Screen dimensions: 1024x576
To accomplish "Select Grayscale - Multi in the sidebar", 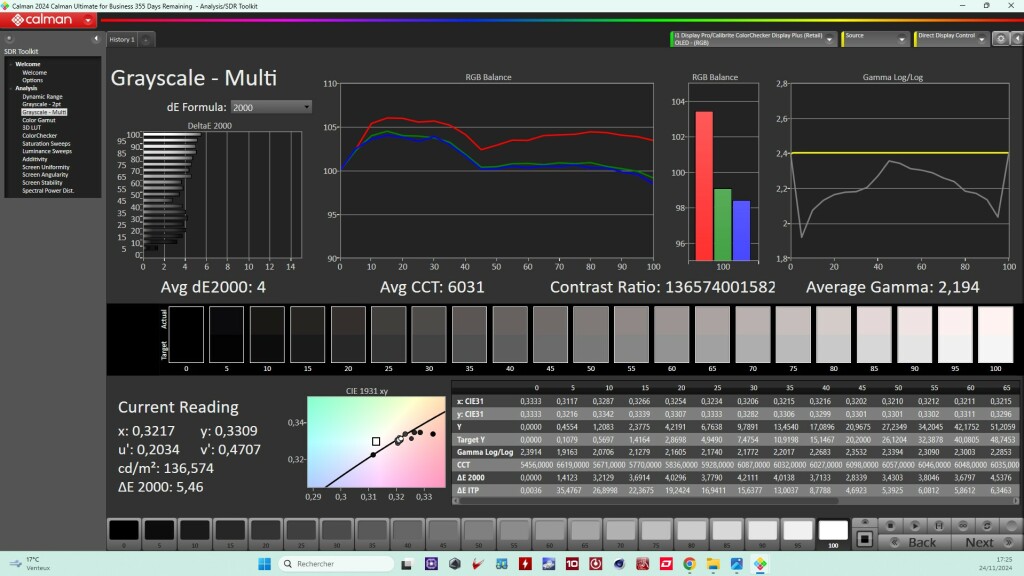I will coord(44,112).
